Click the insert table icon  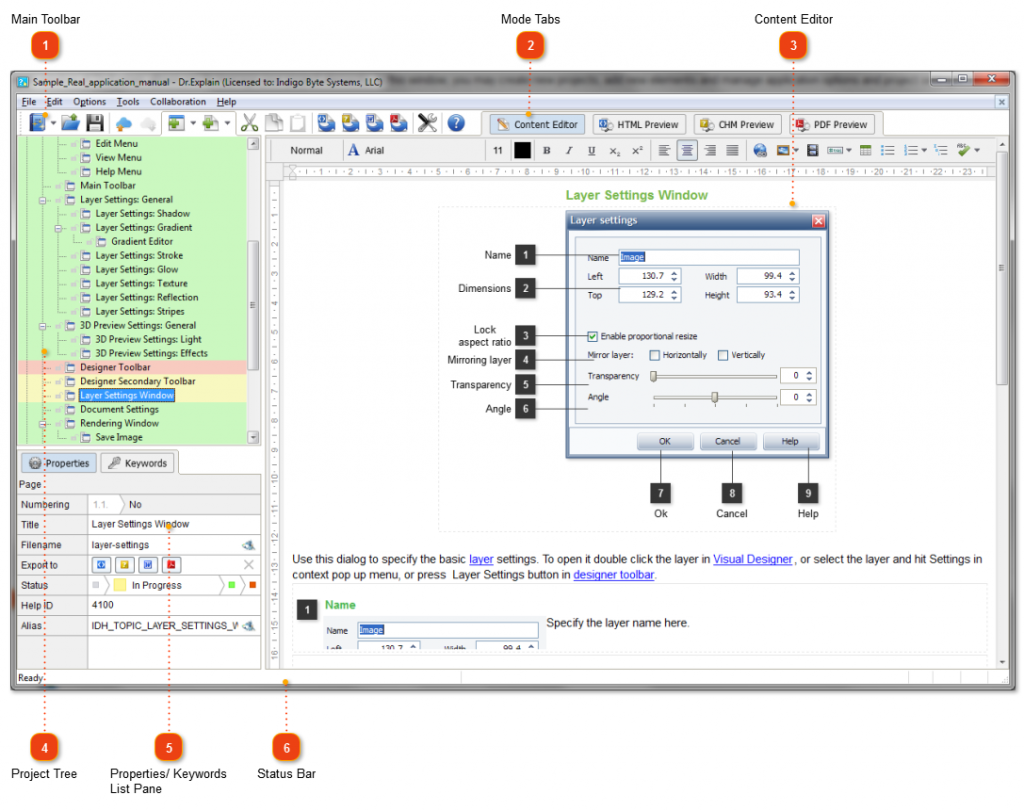[865, 151]
